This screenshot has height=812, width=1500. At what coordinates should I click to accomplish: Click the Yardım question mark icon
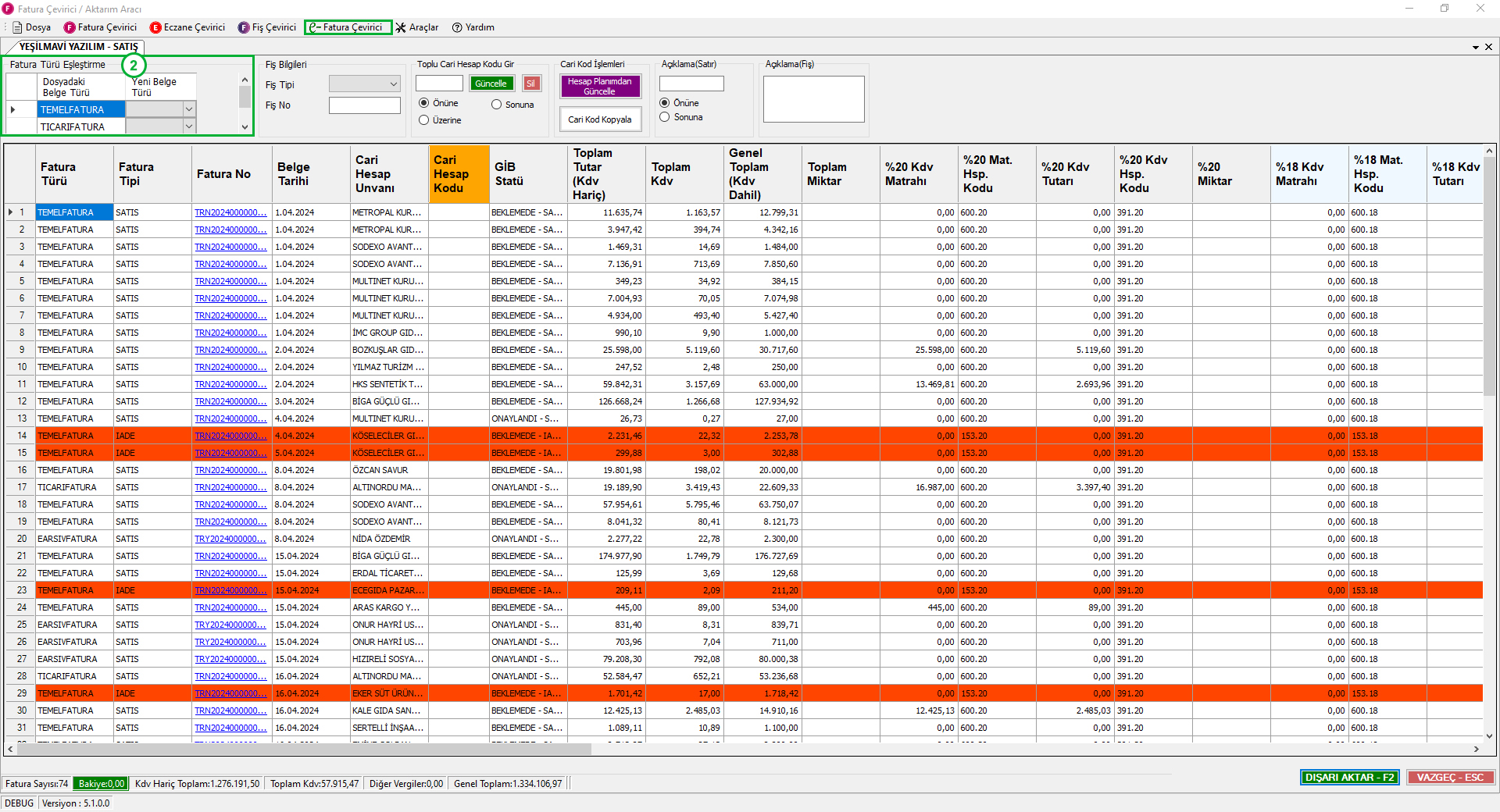[x=457, y=27]
